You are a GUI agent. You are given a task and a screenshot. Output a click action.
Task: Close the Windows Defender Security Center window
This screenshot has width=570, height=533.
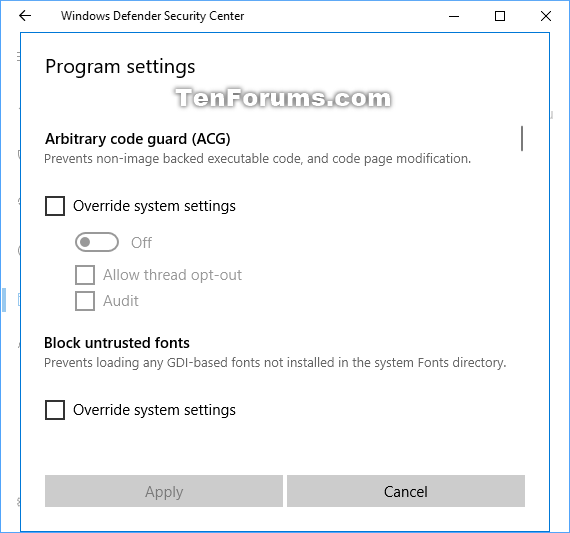[546, 16]
